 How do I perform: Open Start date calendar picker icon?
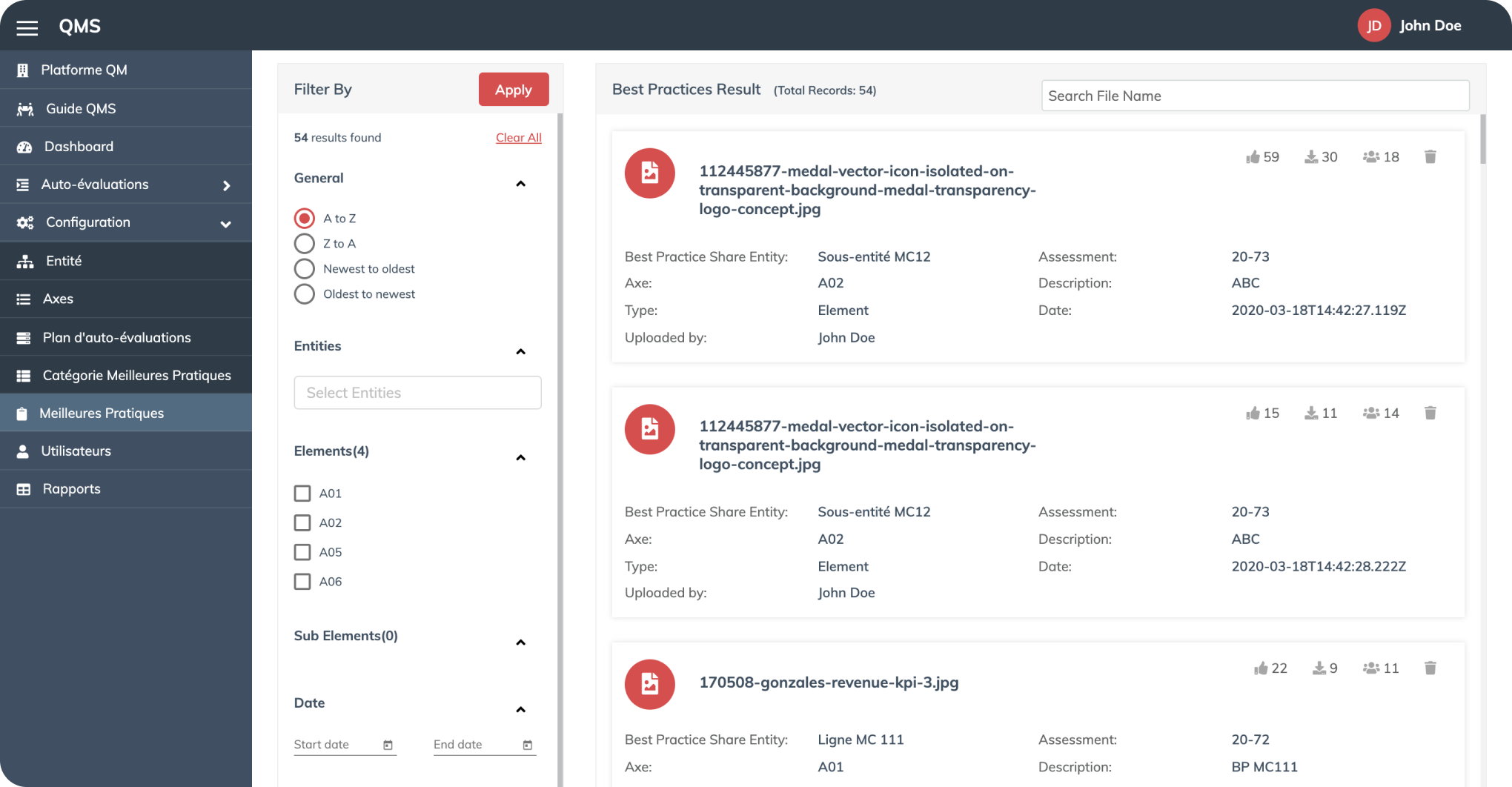point(388,745)
